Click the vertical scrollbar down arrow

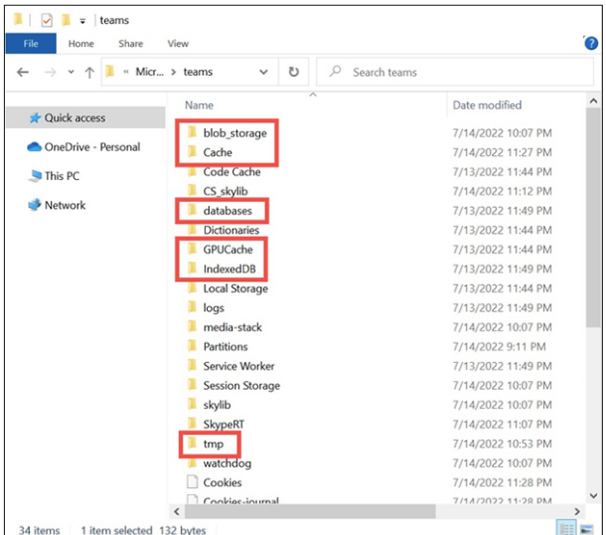pyautogui.click(x=593, y=496)
